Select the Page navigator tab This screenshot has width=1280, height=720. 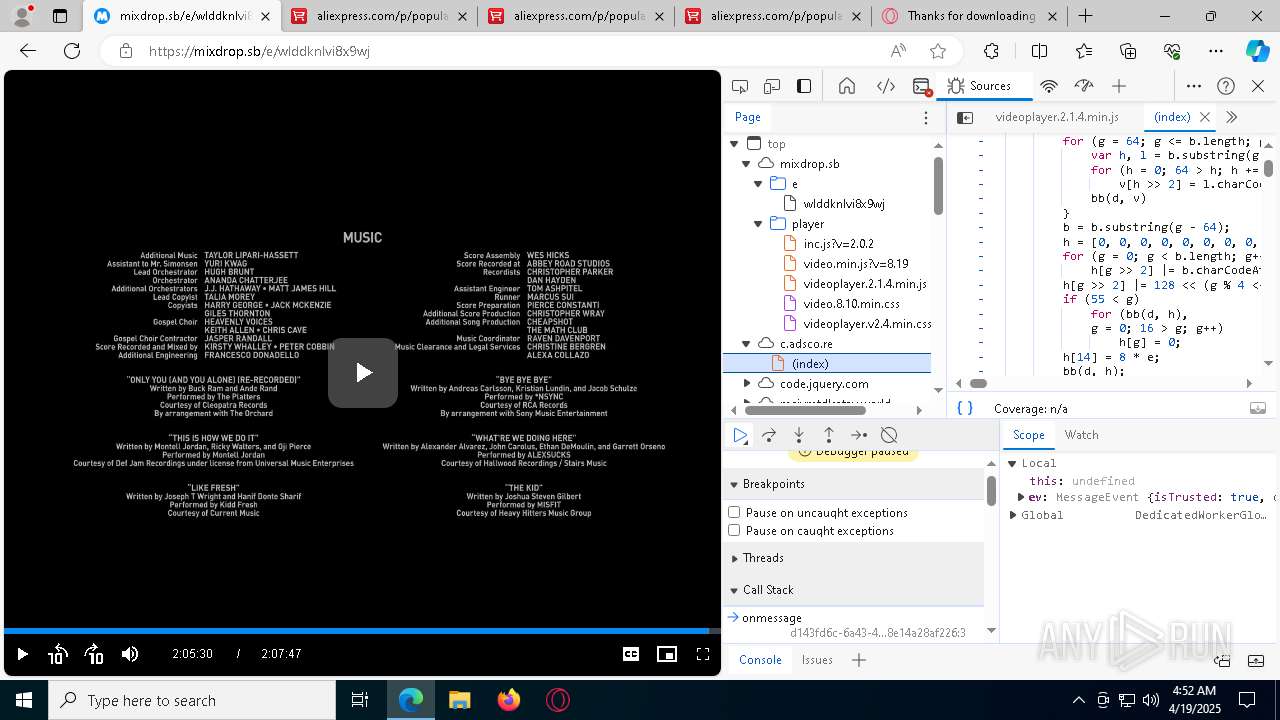point(748,117)
